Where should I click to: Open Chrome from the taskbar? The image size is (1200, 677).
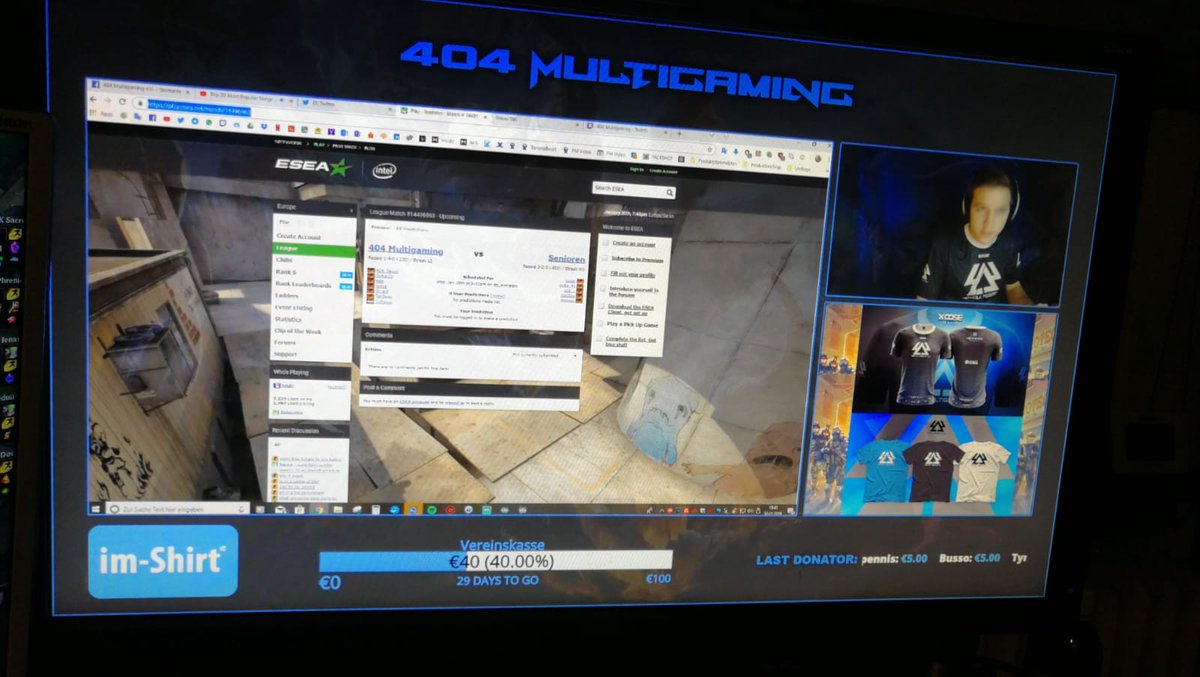(x=319, y=509)
